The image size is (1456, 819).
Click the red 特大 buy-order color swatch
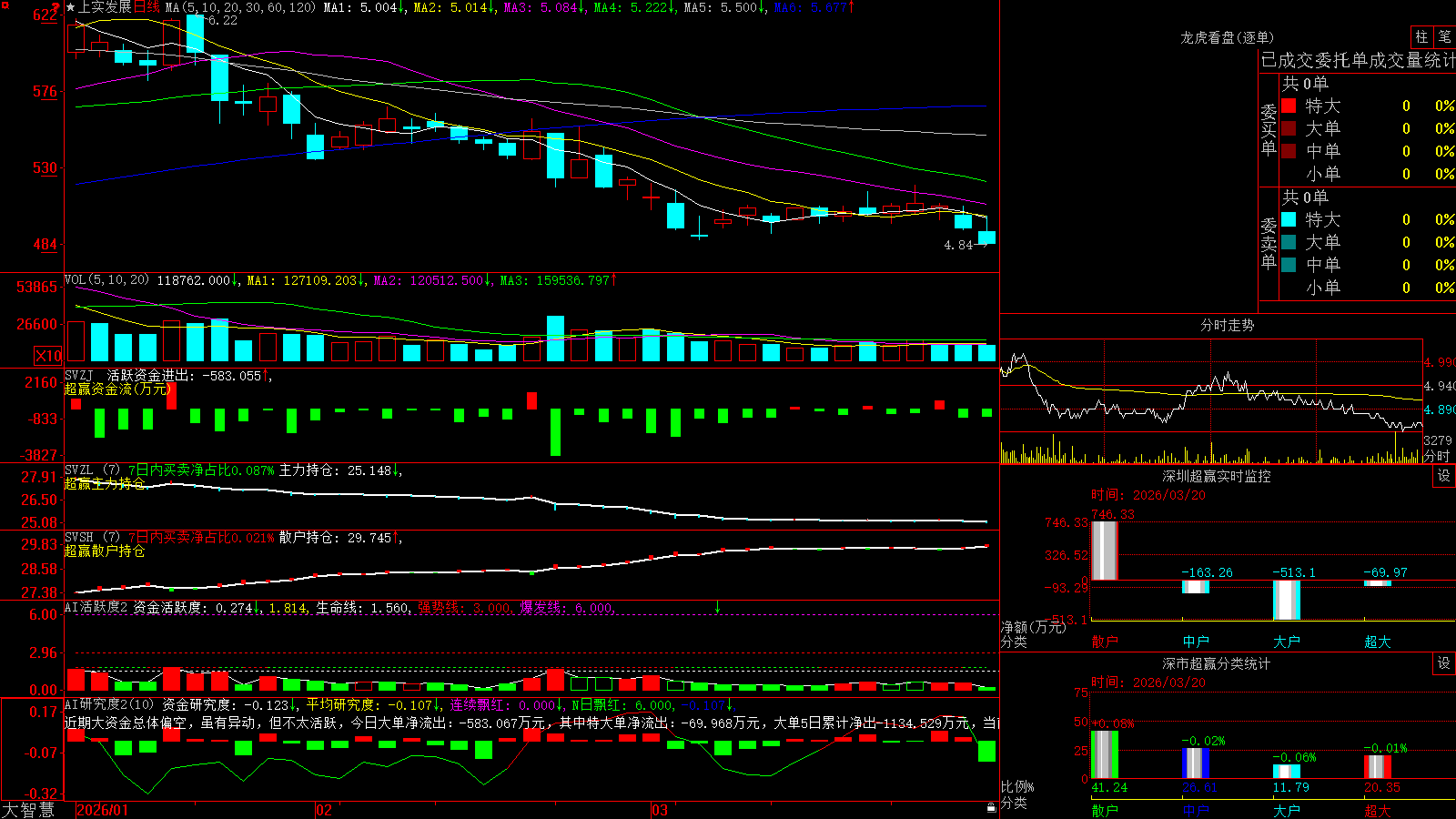point(1289,106)
